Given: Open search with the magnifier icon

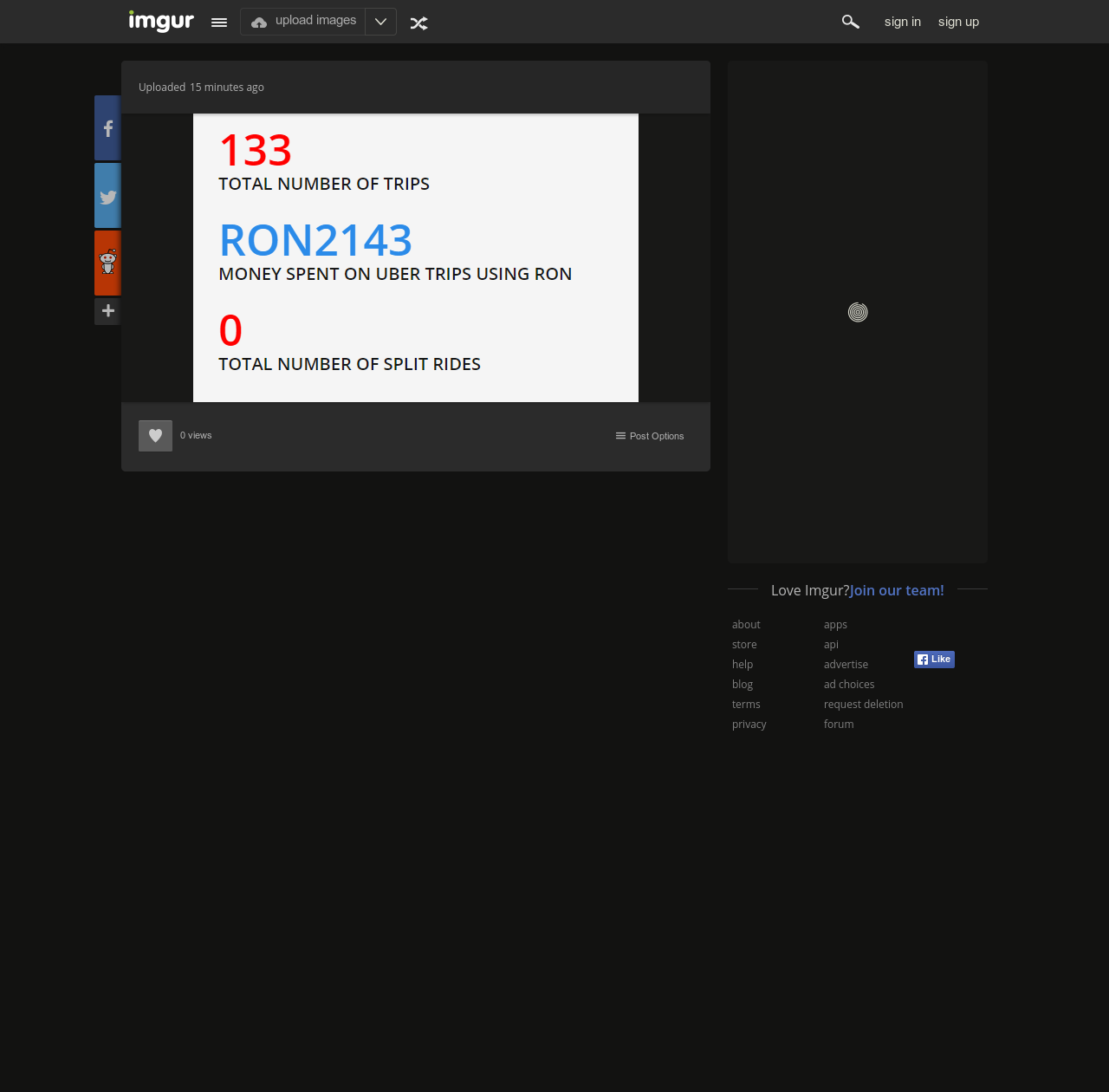Looking at the screenshot, I should pyautogui.click(x=851, y=22).
